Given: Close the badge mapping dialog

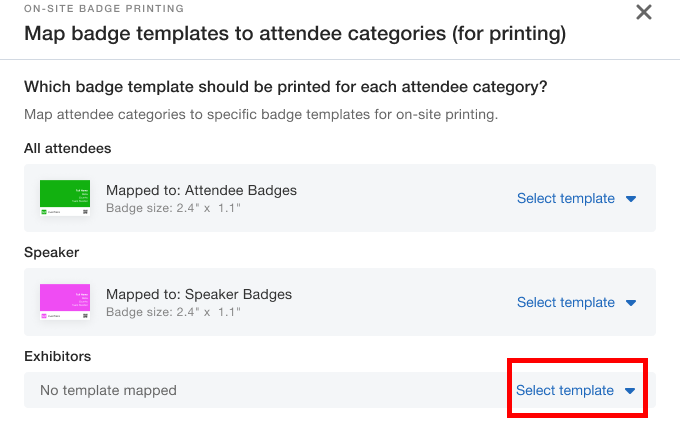Looking at the screenshot, I should pos(644,12).
